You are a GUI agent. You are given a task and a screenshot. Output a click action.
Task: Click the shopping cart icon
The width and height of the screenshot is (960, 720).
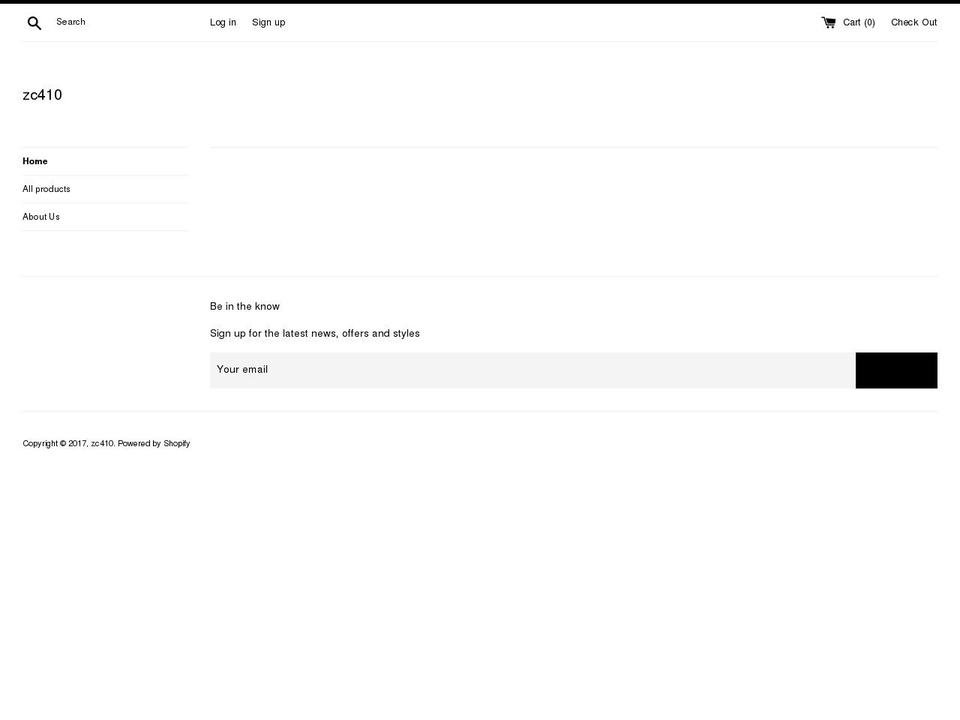click(828, 23)
